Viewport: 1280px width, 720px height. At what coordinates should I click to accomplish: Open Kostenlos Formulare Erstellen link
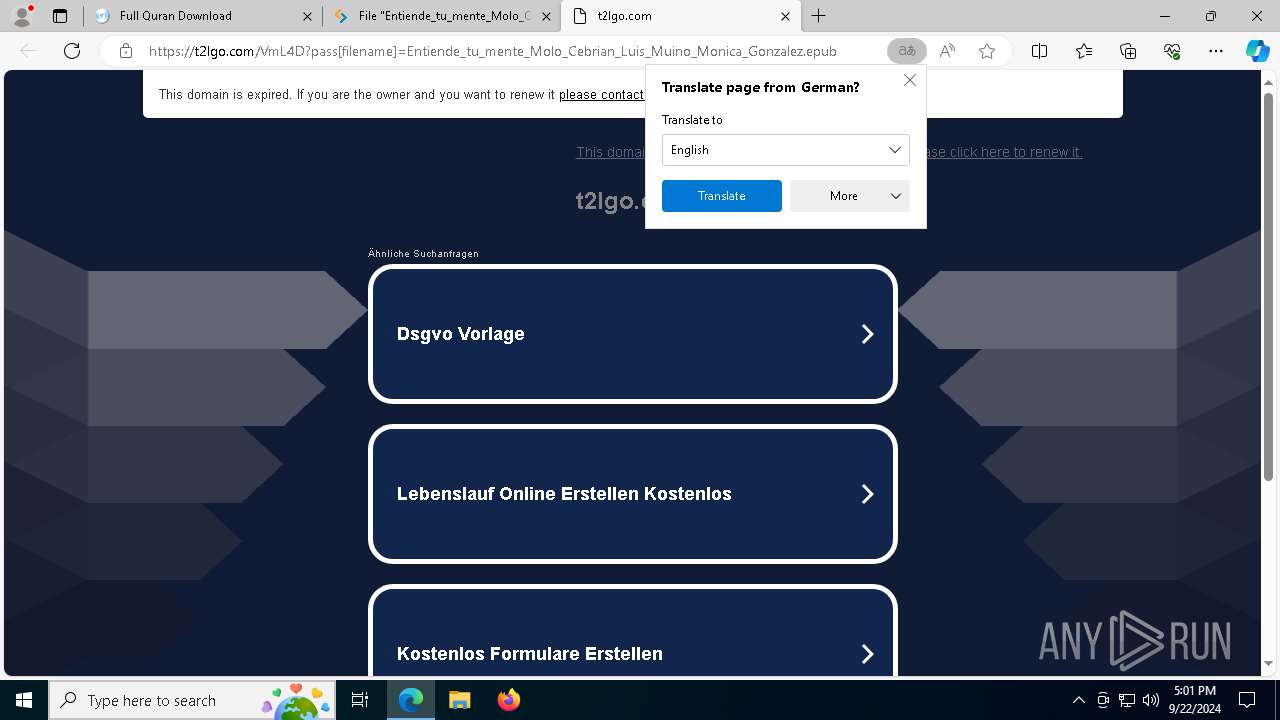click(x=633, y=630)
